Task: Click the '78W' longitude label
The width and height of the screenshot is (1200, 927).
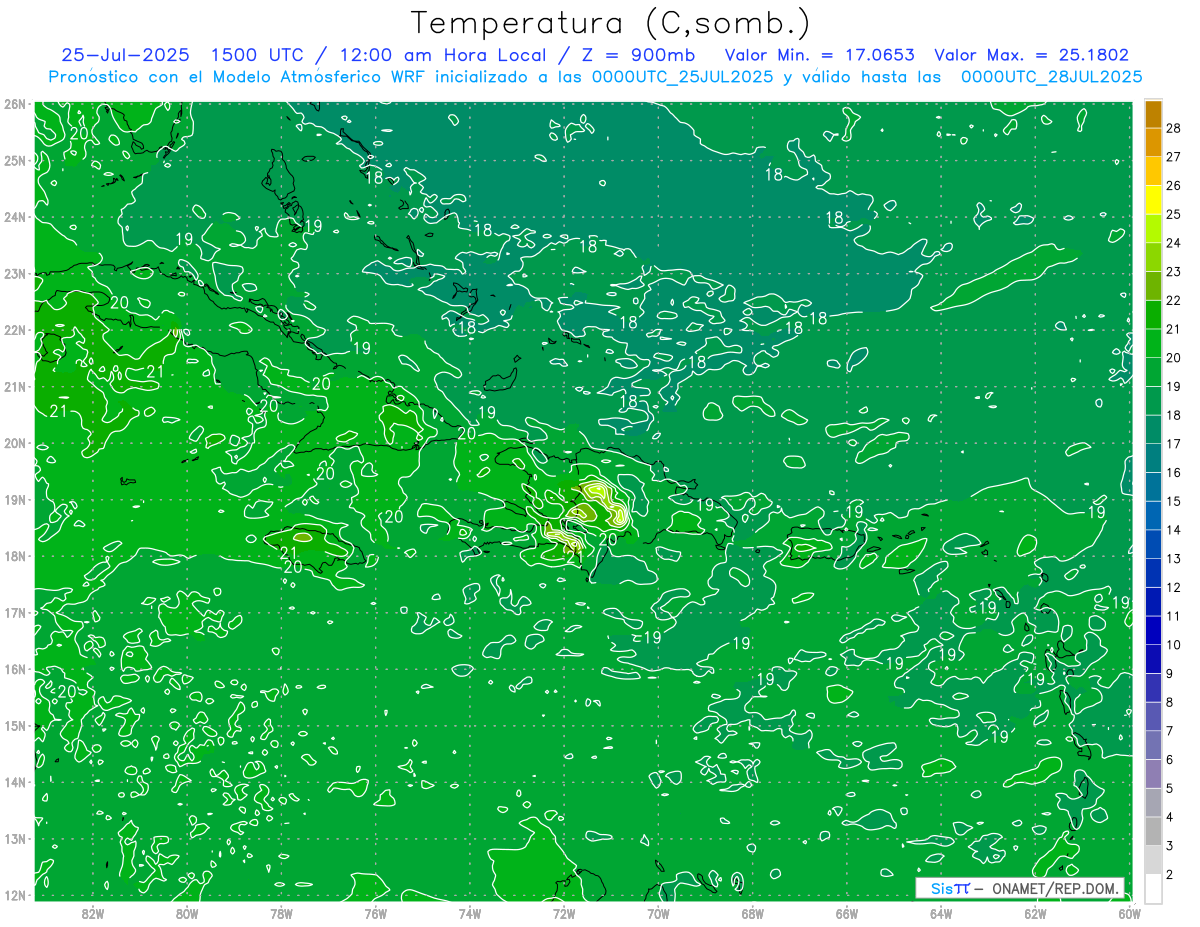Action: [x=281, y=913]
